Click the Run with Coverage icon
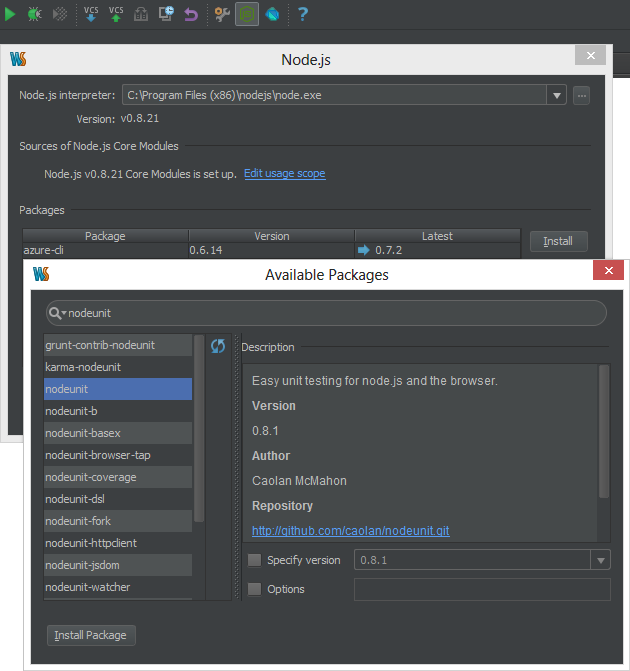The height and width of the screenshot is (671, 630). pyautogui.click(x=60, y=14)
